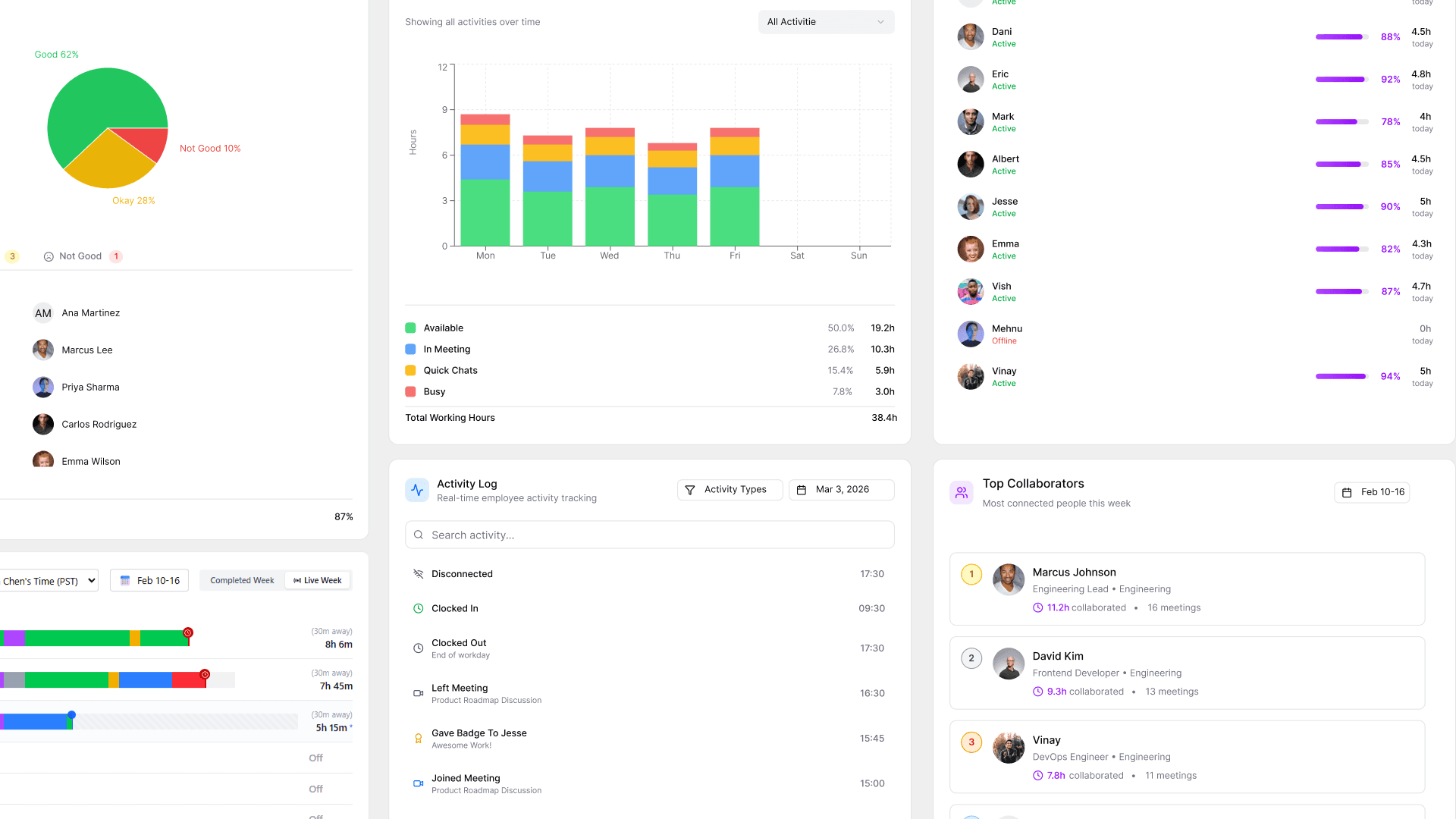Toggle the Available legend swatch
The image size is (1456, 819).
(x=410, y=328)
